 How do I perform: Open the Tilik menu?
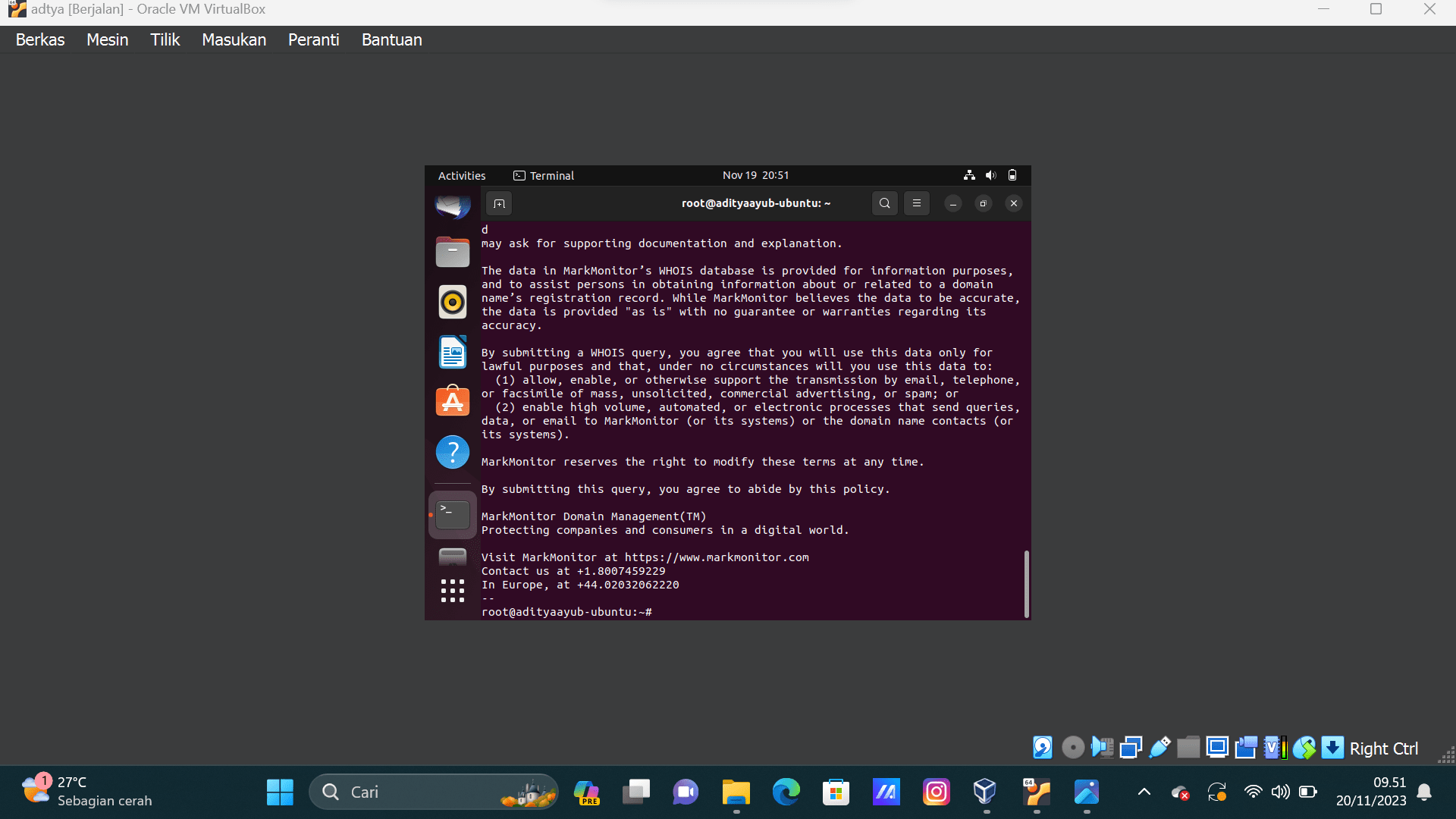click(x=165, y=39)
